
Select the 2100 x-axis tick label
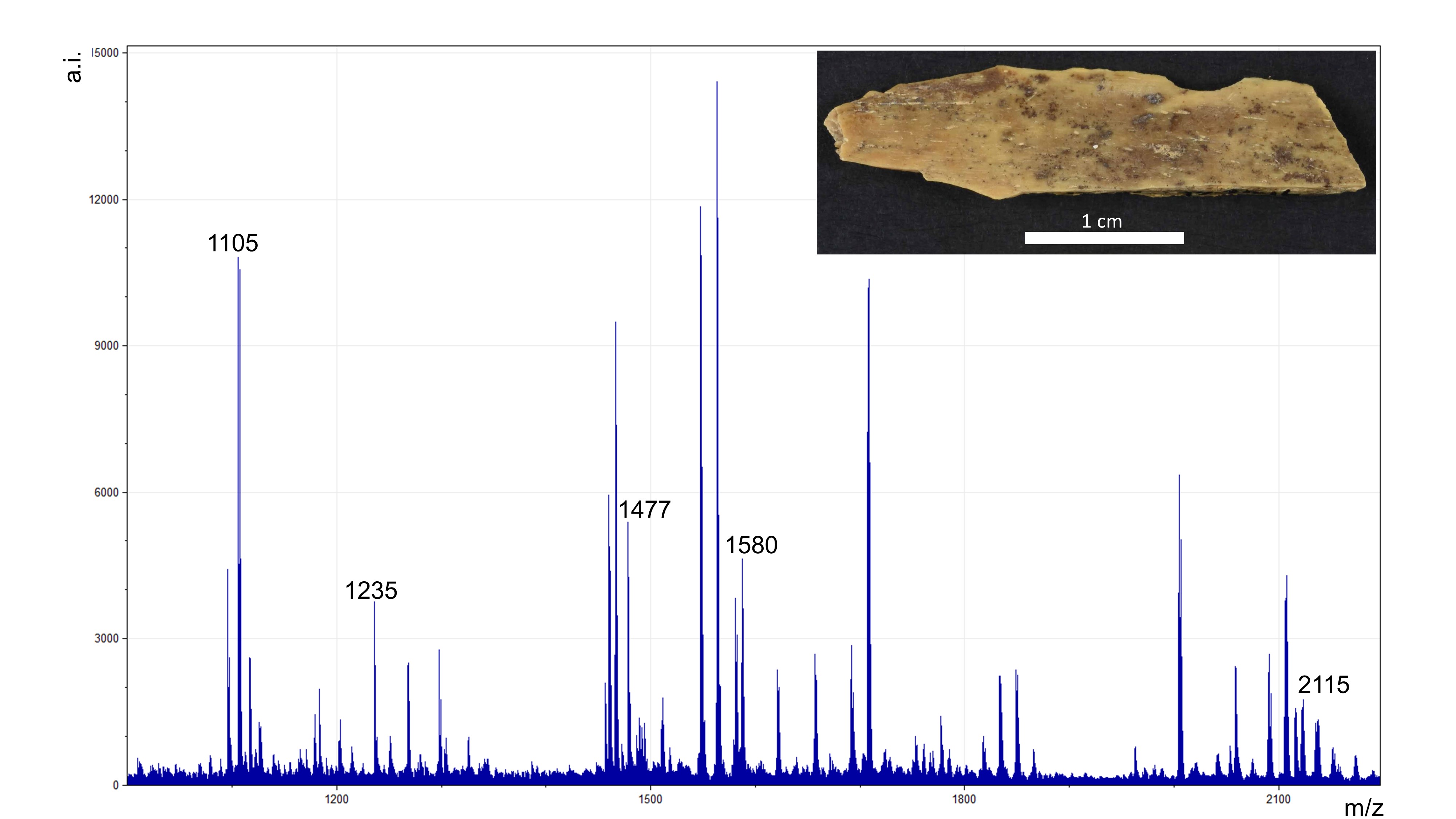click(1278, 800)
